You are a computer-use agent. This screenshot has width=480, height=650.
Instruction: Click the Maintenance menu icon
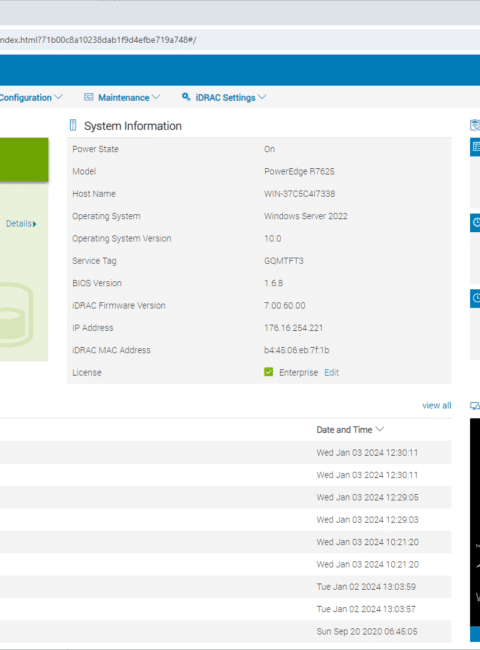pos(89,97)
